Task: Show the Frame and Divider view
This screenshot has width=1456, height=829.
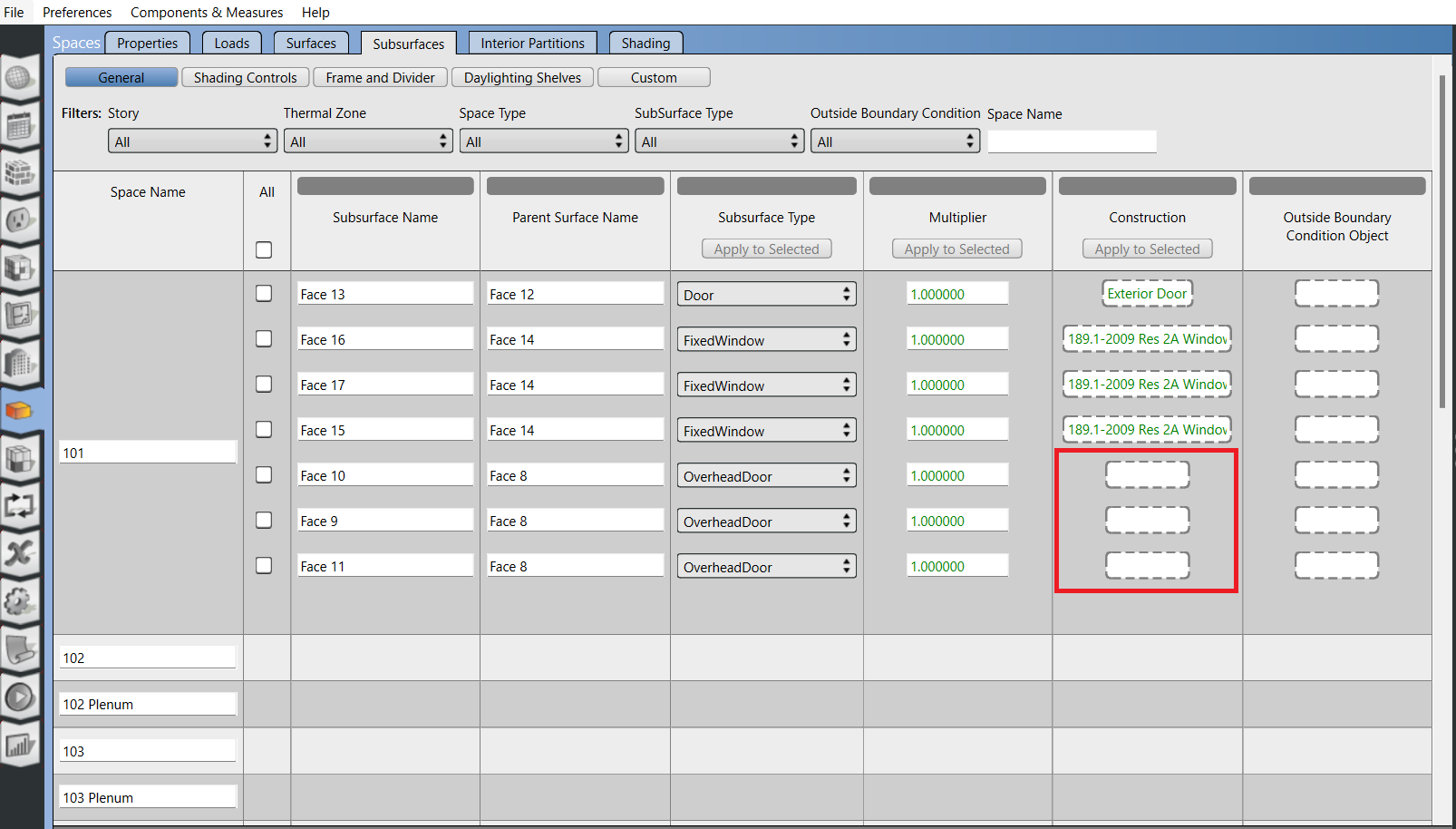Action: (x=381, y=77)
